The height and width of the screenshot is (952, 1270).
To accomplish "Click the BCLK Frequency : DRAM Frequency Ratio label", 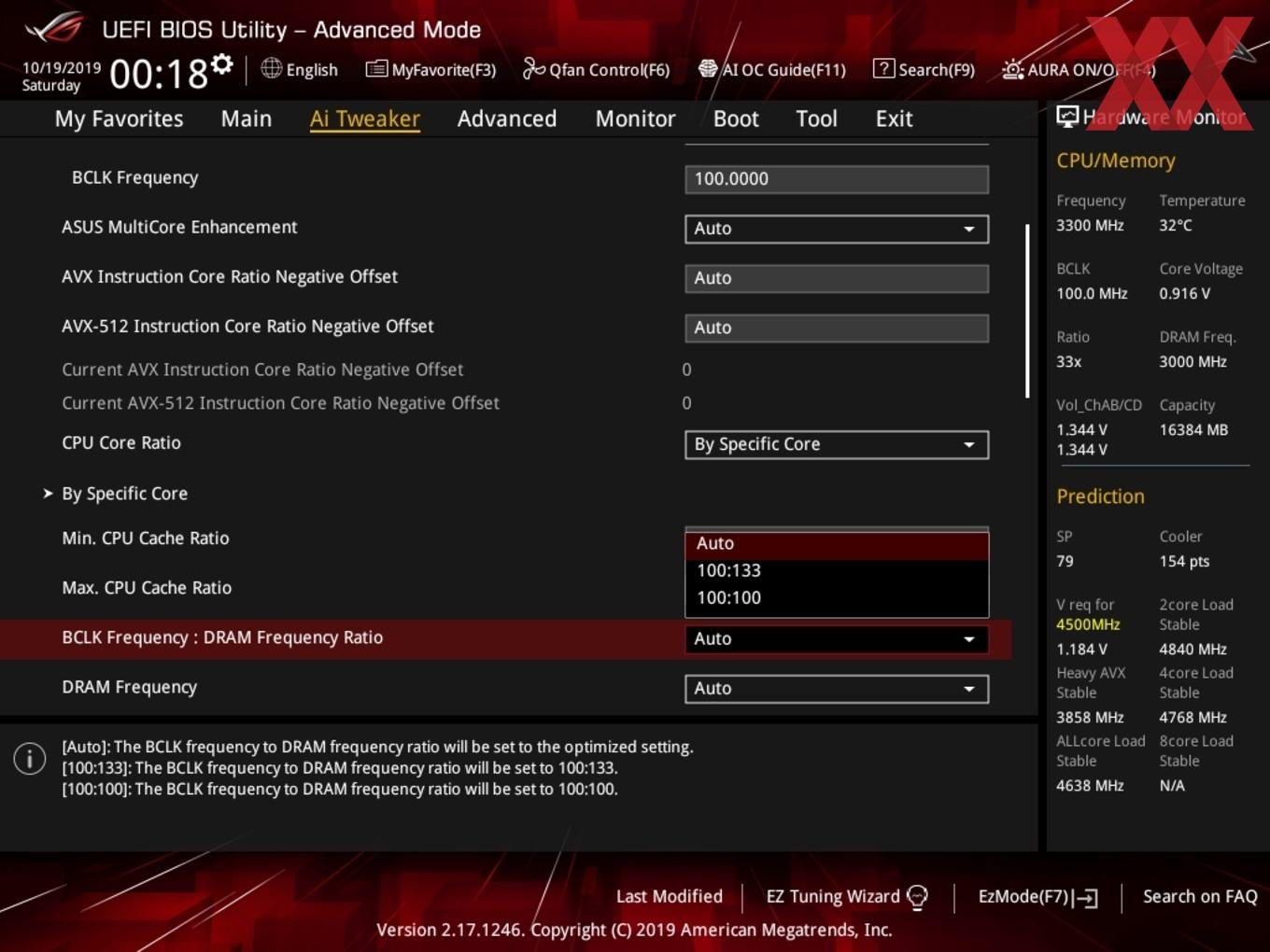I will click(222, 638).
